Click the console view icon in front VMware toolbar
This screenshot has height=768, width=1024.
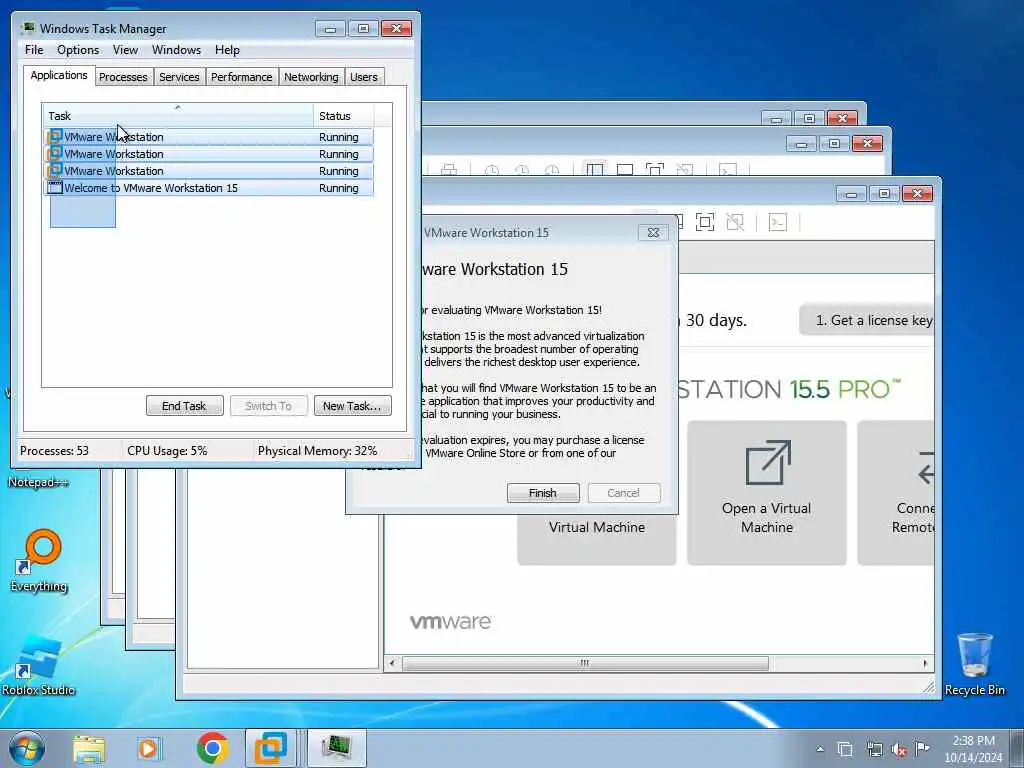[777, 223]
